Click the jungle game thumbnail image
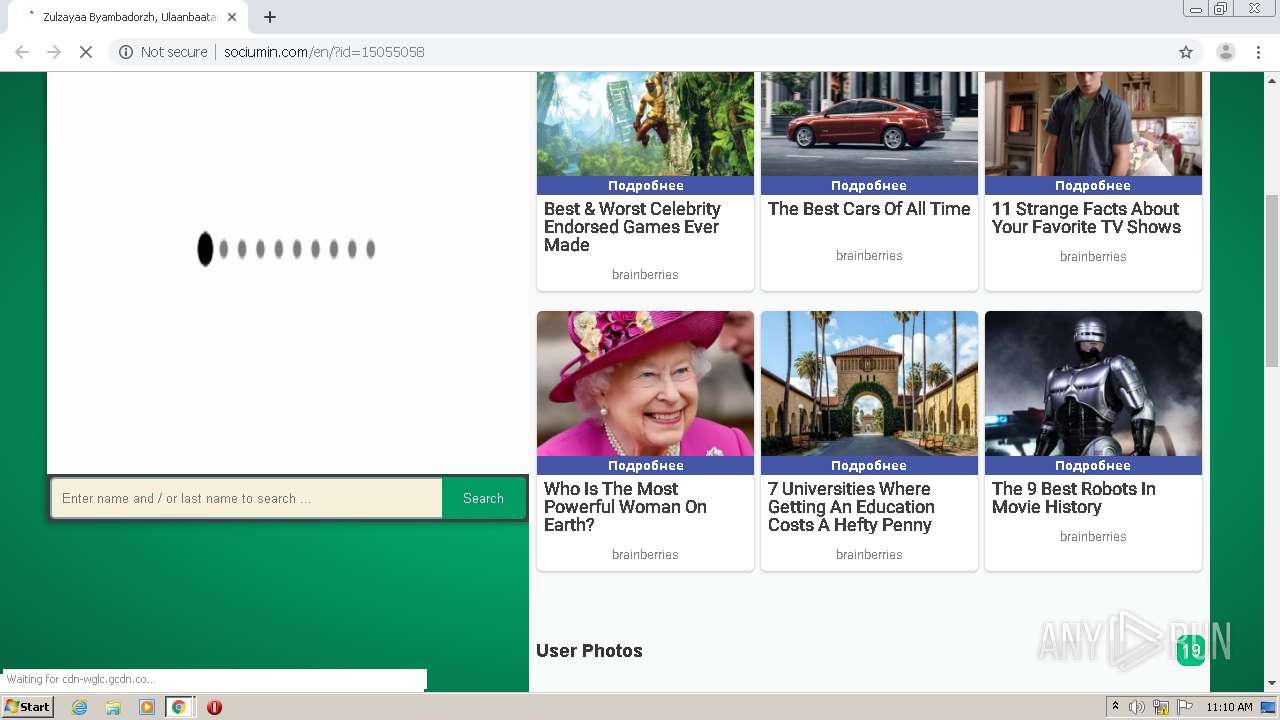This screenshot has height=720, width=1280. (x=645, y=124)
